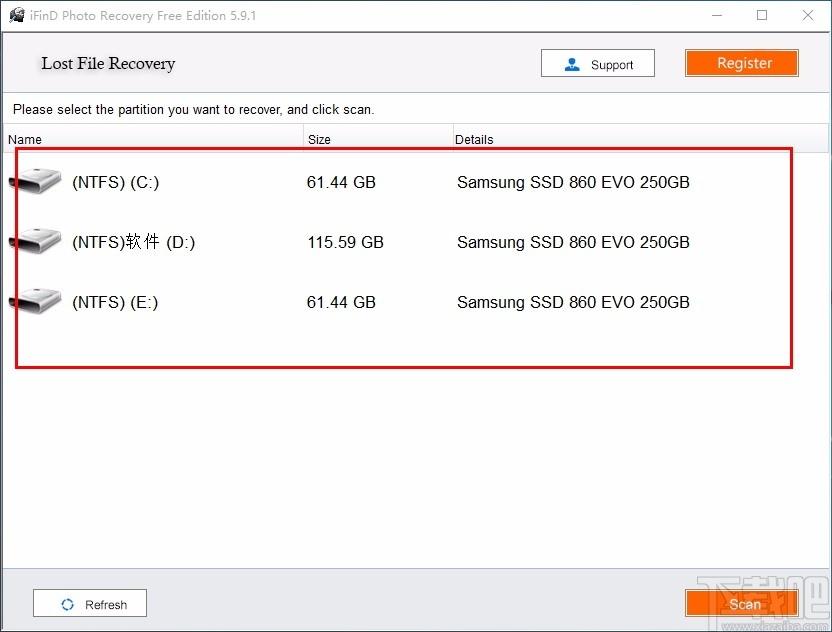Click the iFinD app icon in title bar
Image resolution: width=832 pixels, height=632 pixels.
[17, 15]
